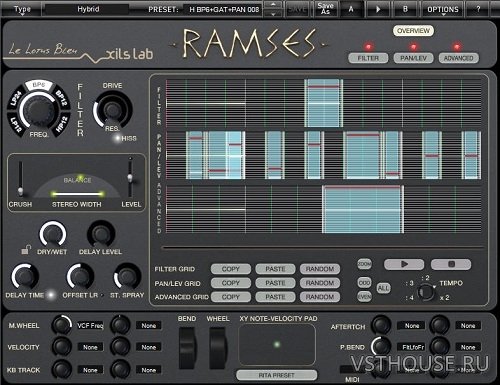This screenshot has height=385, width=500.
Task: Stop the sequencer with the stop button
Action: click(451, 264)
